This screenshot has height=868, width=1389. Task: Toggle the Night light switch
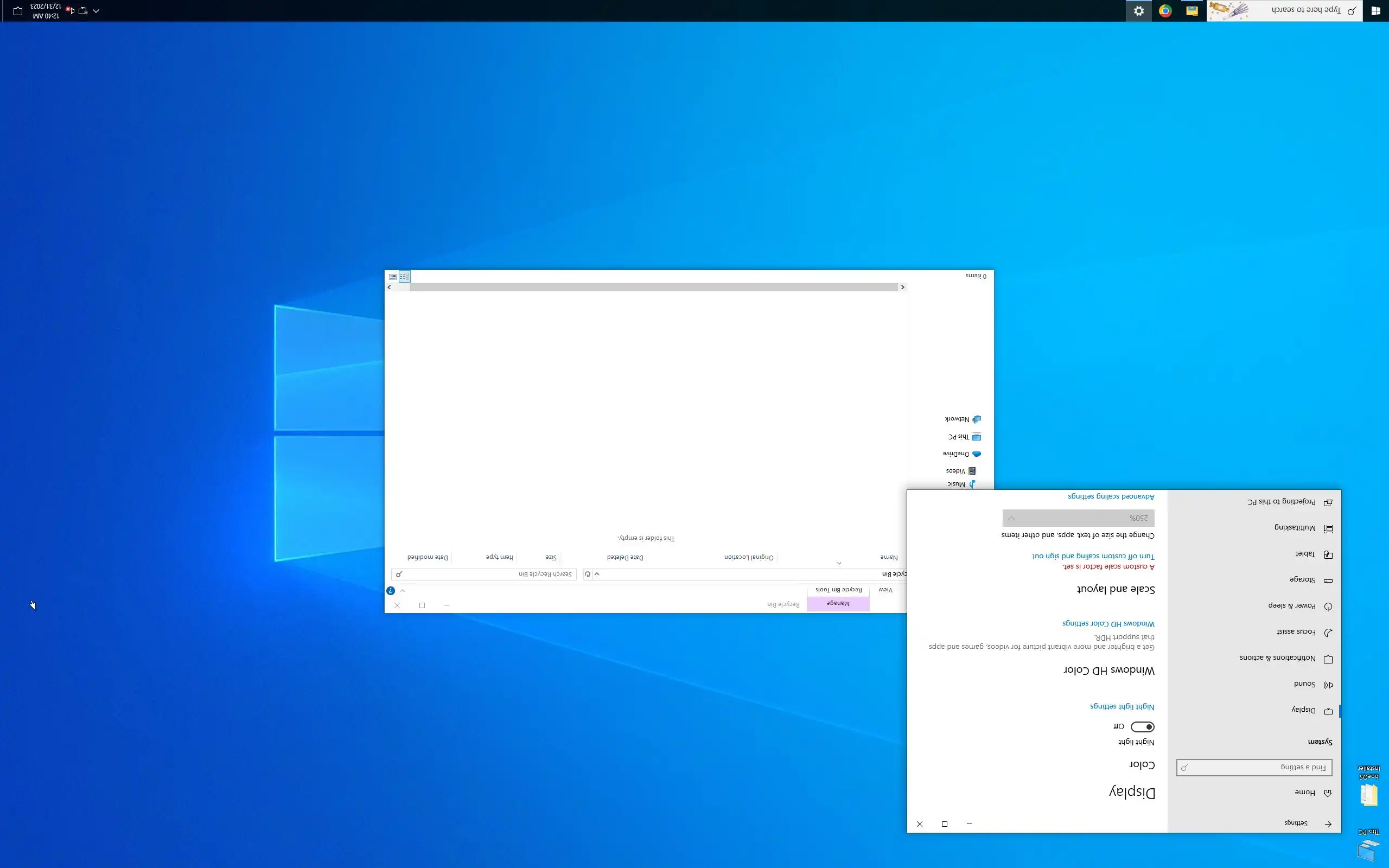pos(1142,727)
